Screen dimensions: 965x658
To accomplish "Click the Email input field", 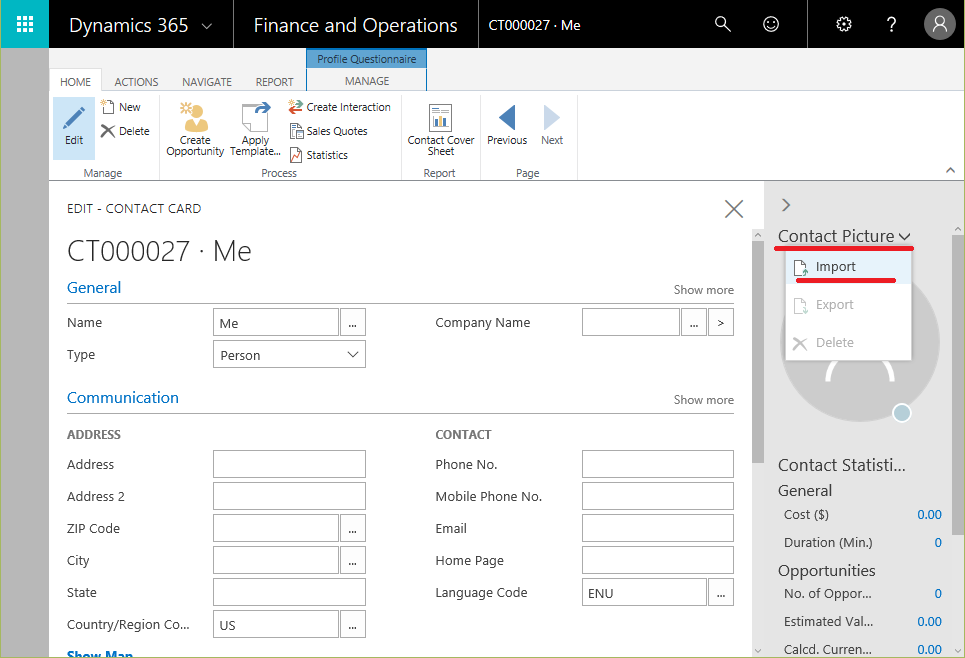I will click(x=658, y=528).
